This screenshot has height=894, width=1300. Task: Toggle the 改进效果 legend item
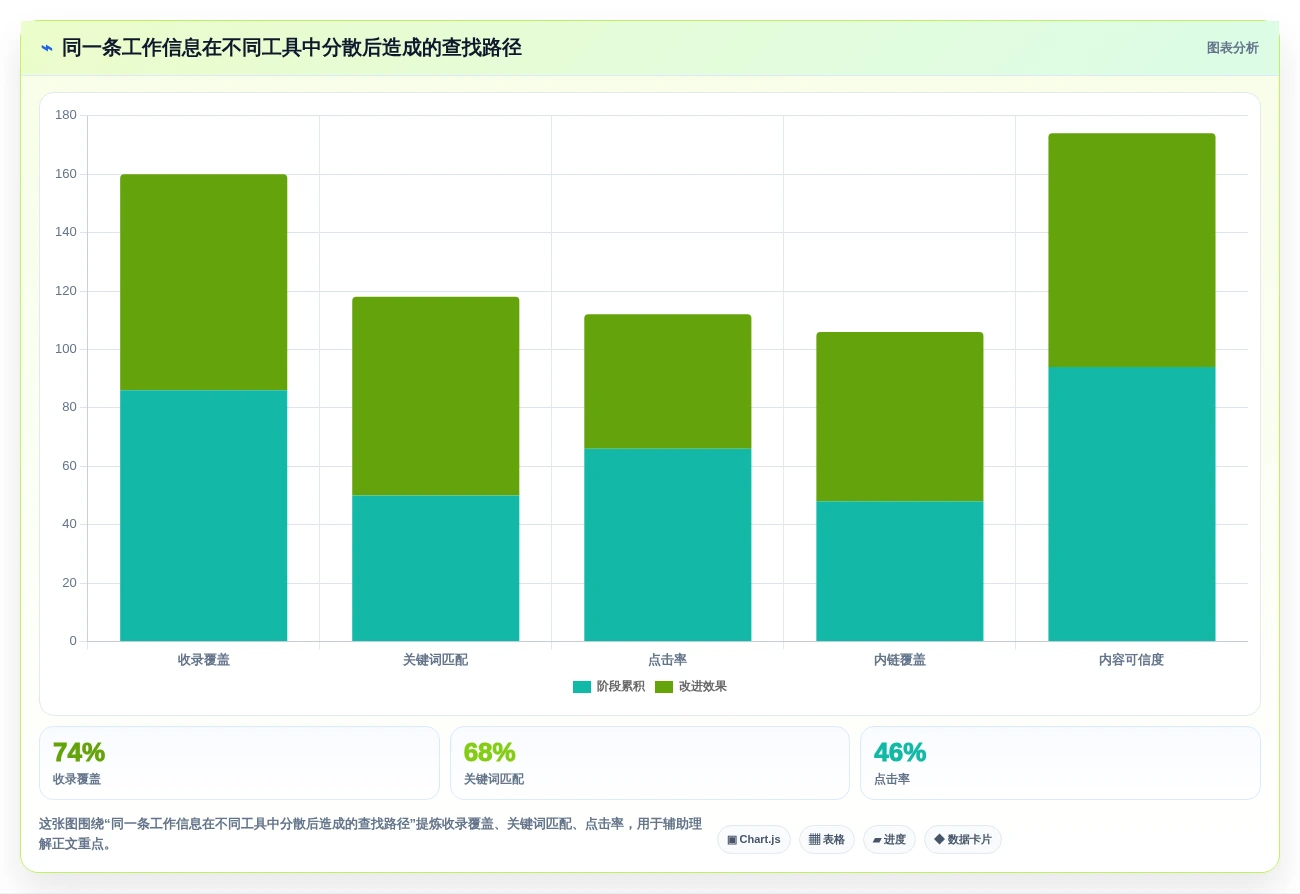[x=691, y=686]
